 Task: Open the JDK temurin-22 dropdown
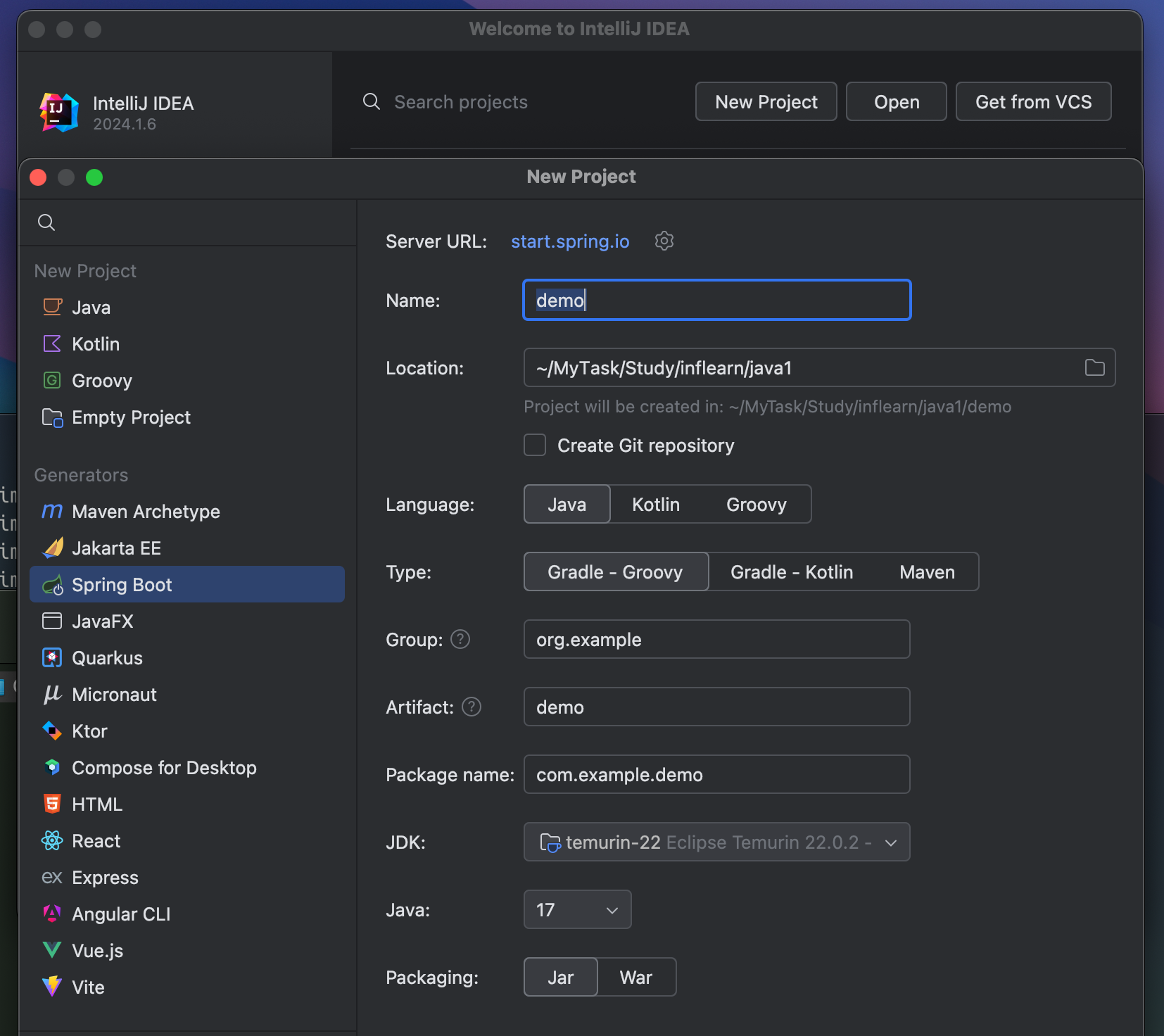coord(717,842)
